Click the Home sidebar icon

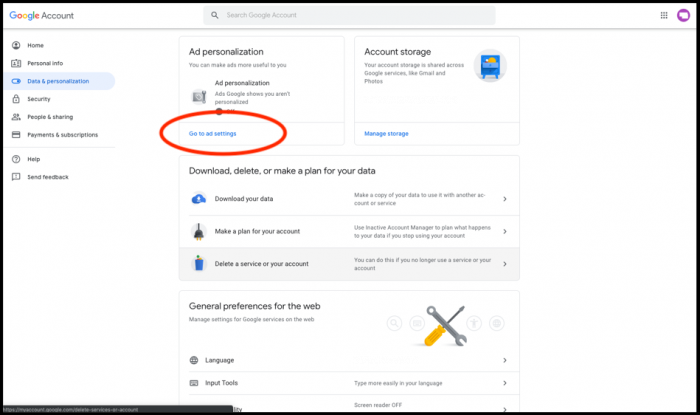[x=16, y=45]
